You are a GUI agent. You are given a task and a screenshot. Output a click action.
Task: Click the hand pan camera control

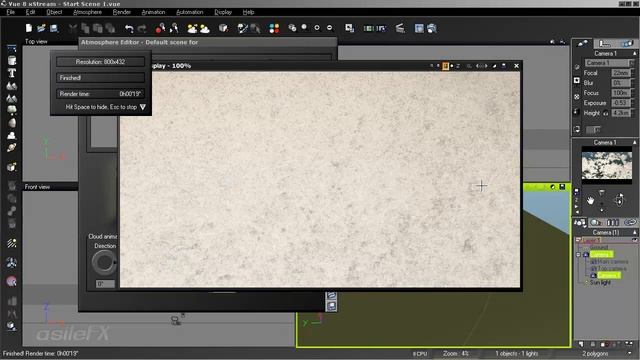591,200
